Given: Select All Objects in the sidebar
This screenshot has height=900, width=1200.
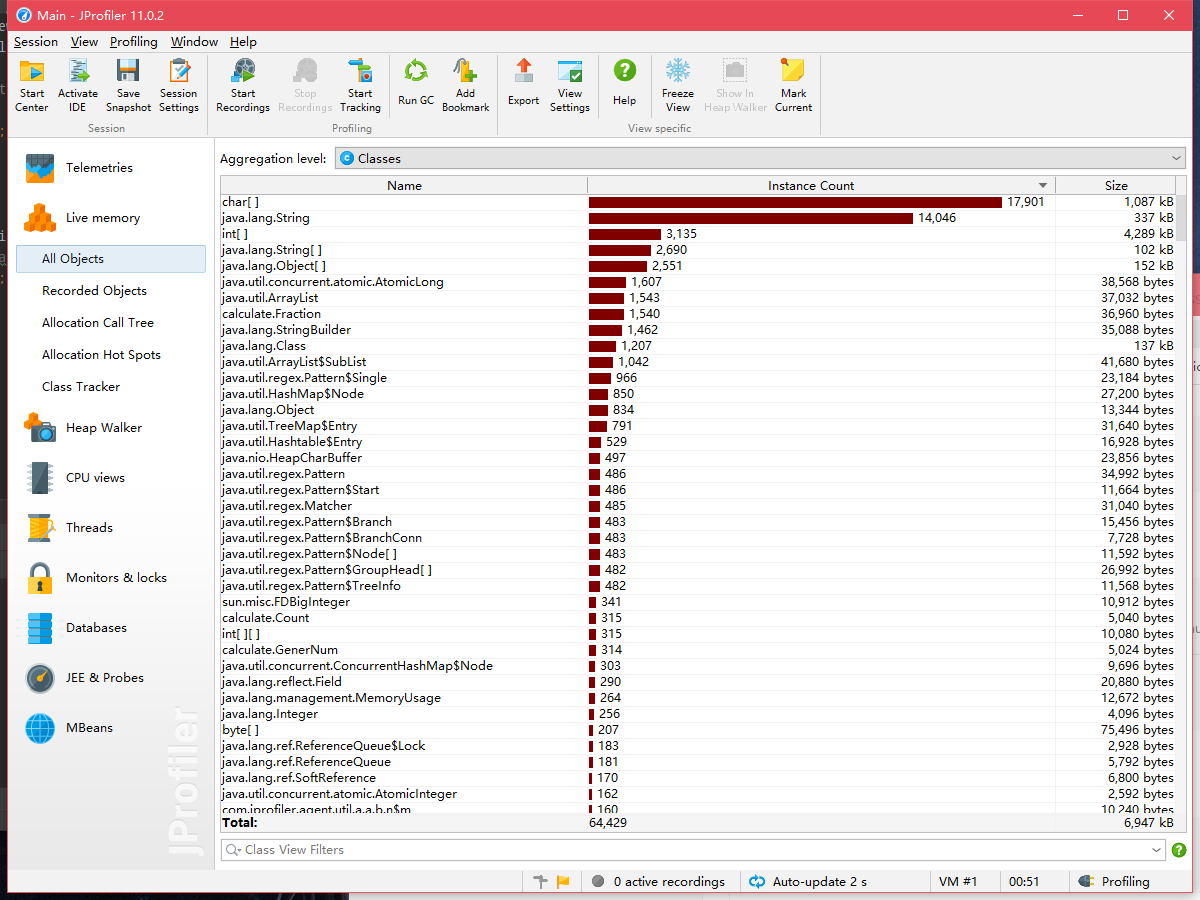Looking at the screenshot, I should 111,259.
